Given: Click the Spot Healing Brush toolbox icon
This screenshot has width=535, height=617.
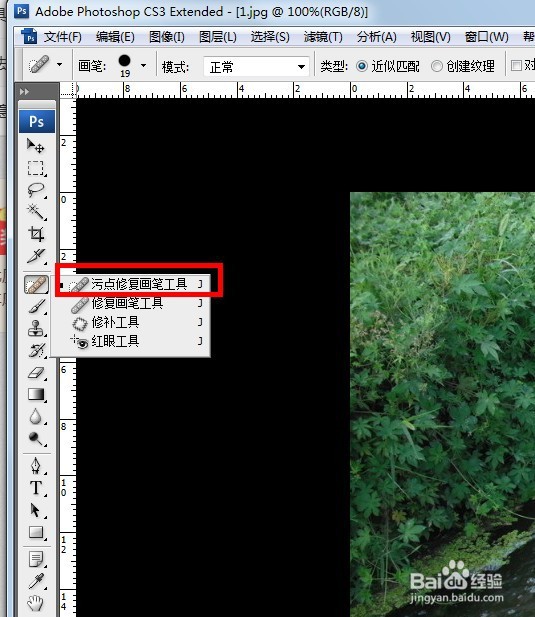Looking at the screenshot, I should tap(36, 284).
